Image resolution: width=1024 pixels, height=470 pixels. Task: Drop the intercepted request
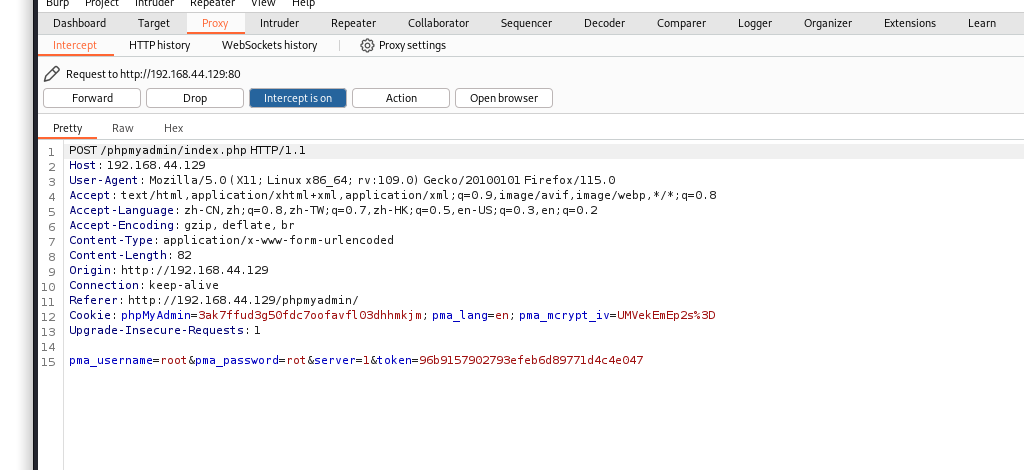tap(195, 98)
